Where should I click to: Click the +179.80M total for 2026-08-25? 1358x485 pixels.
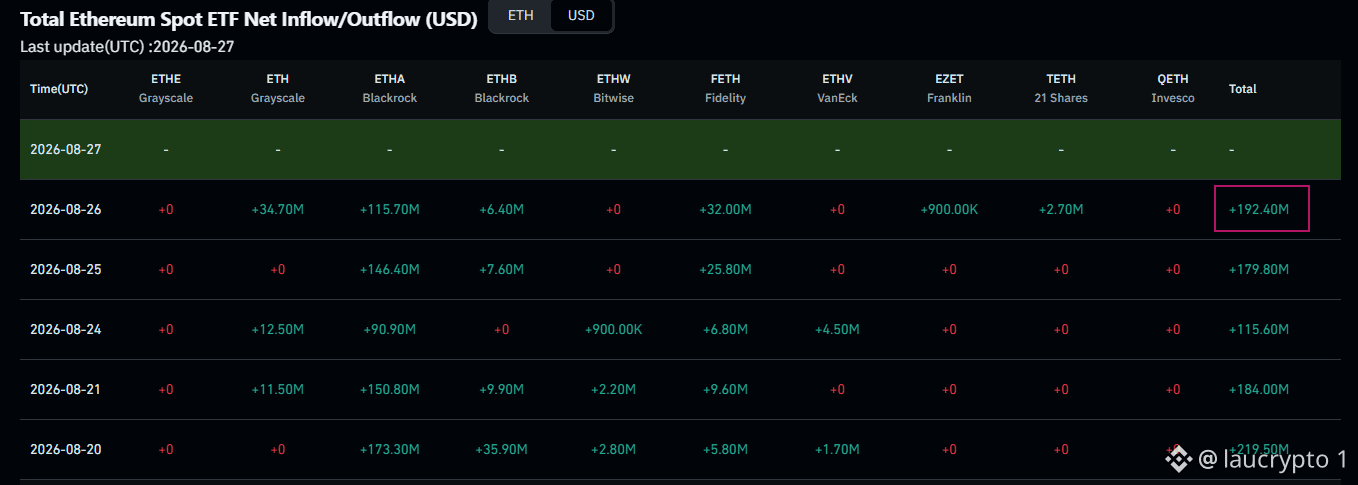tap(1258, 270)
